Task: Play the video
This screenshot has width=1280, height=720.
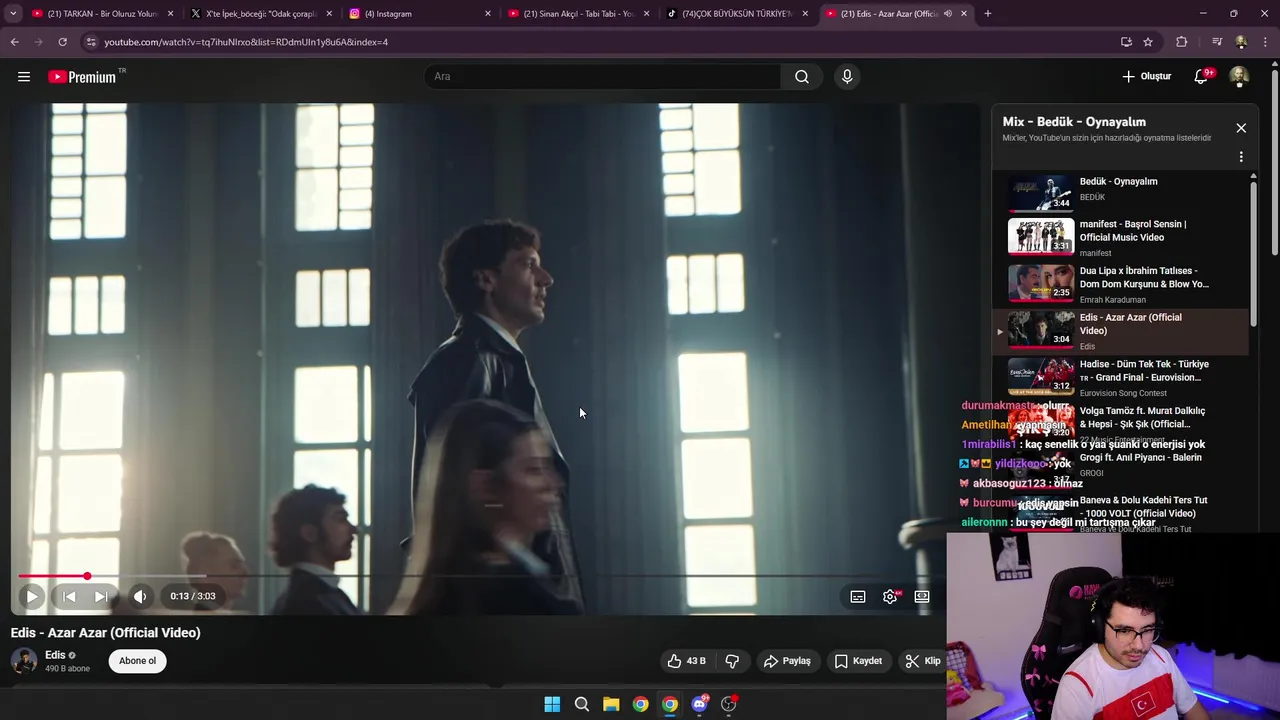Action: tap(31, 596)
